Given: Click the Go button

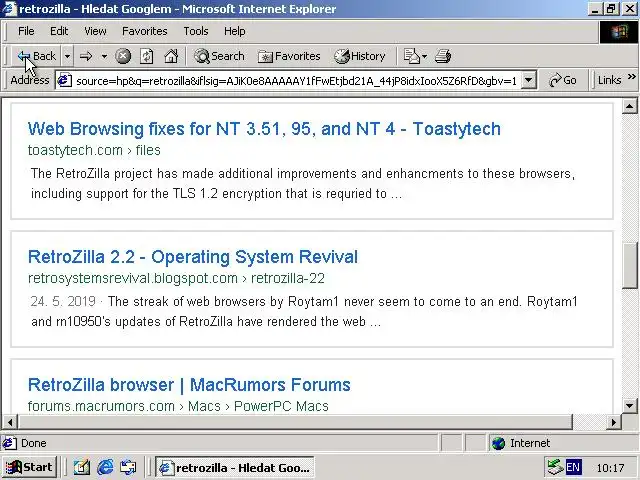Looking at the screenshot, I should pyautogui.click(x=563, y=80).
